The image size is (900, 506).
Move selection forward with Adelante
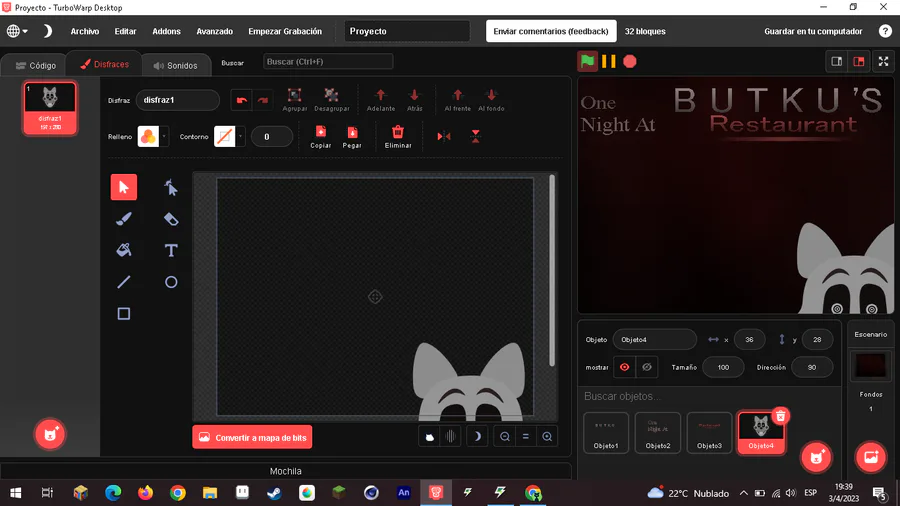click(x=381, y=99)
